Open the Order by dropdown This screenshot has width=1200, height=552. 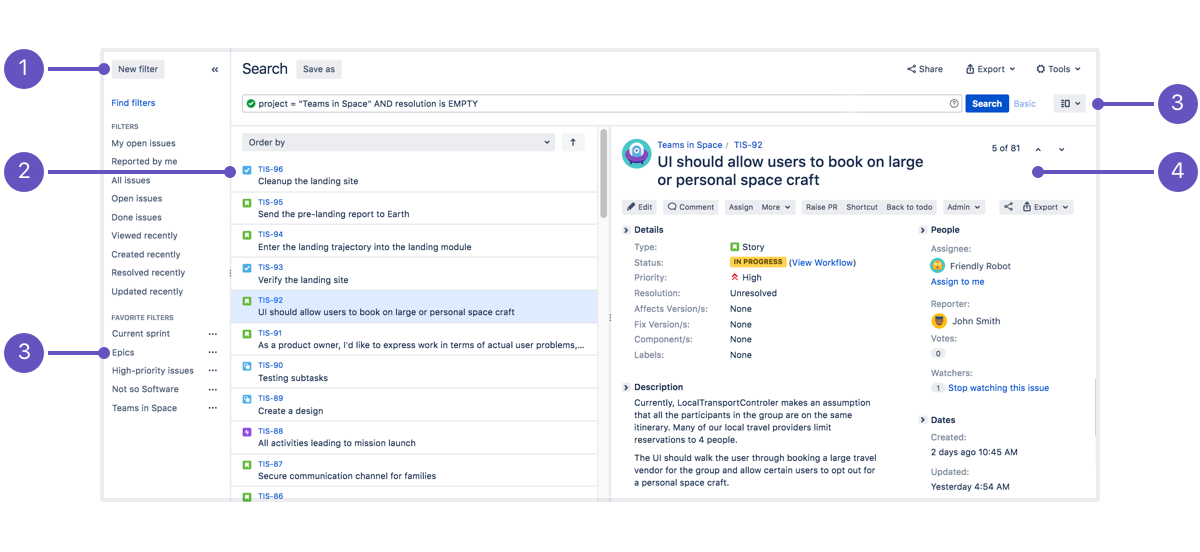(398, 142)
